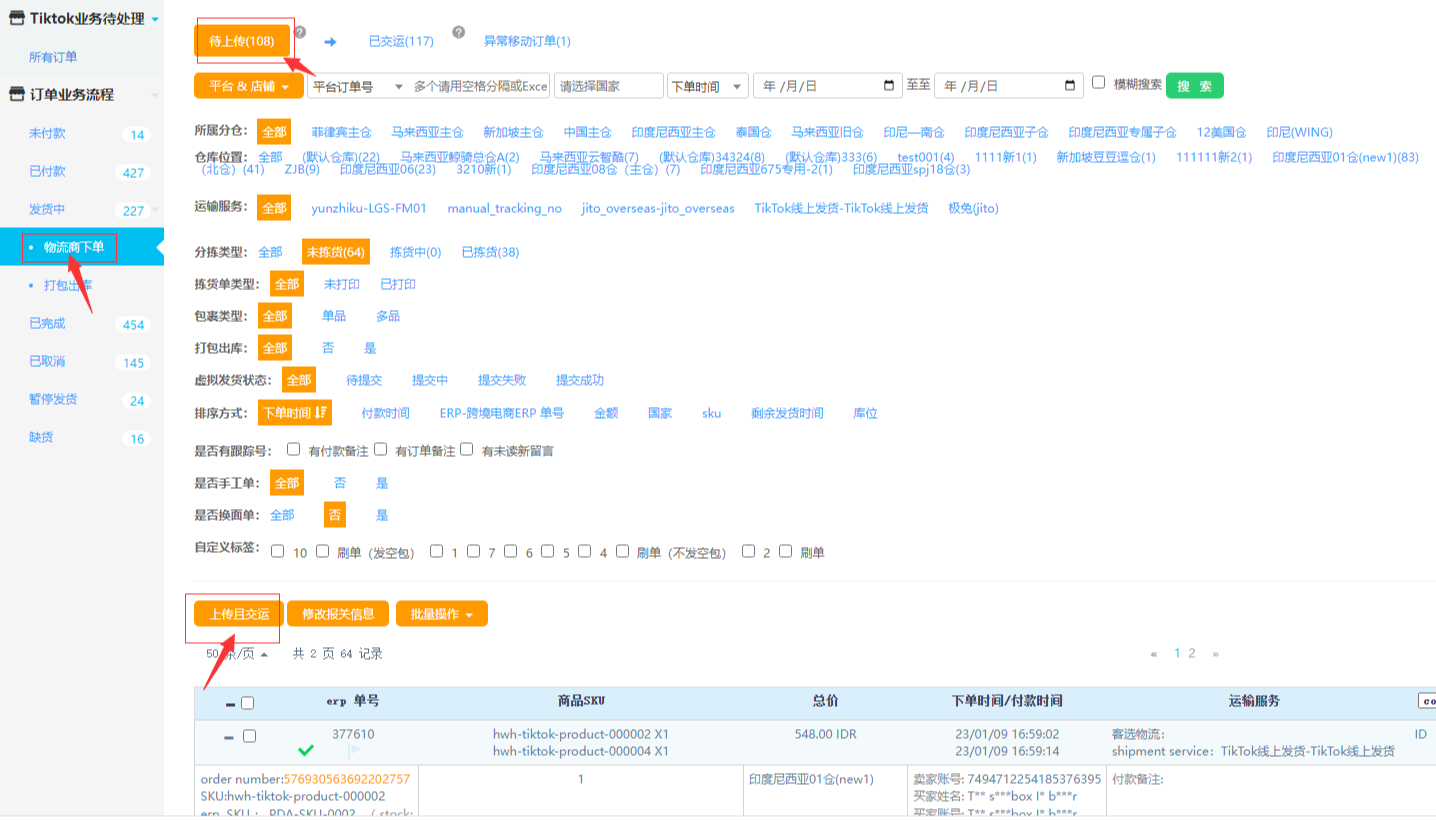
Task: Collapse order 377610 with its minus icon
Action: 229,737
